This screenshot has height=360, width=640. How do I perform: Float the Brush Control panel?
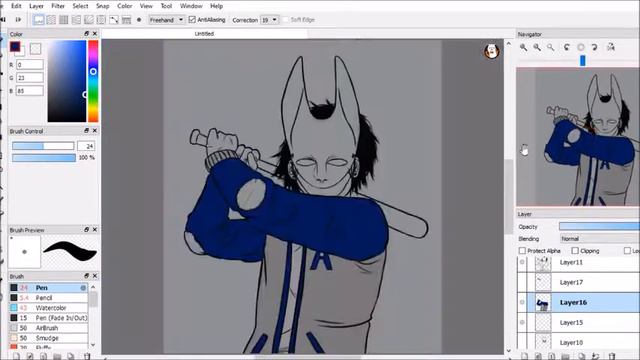click(87, 131)
